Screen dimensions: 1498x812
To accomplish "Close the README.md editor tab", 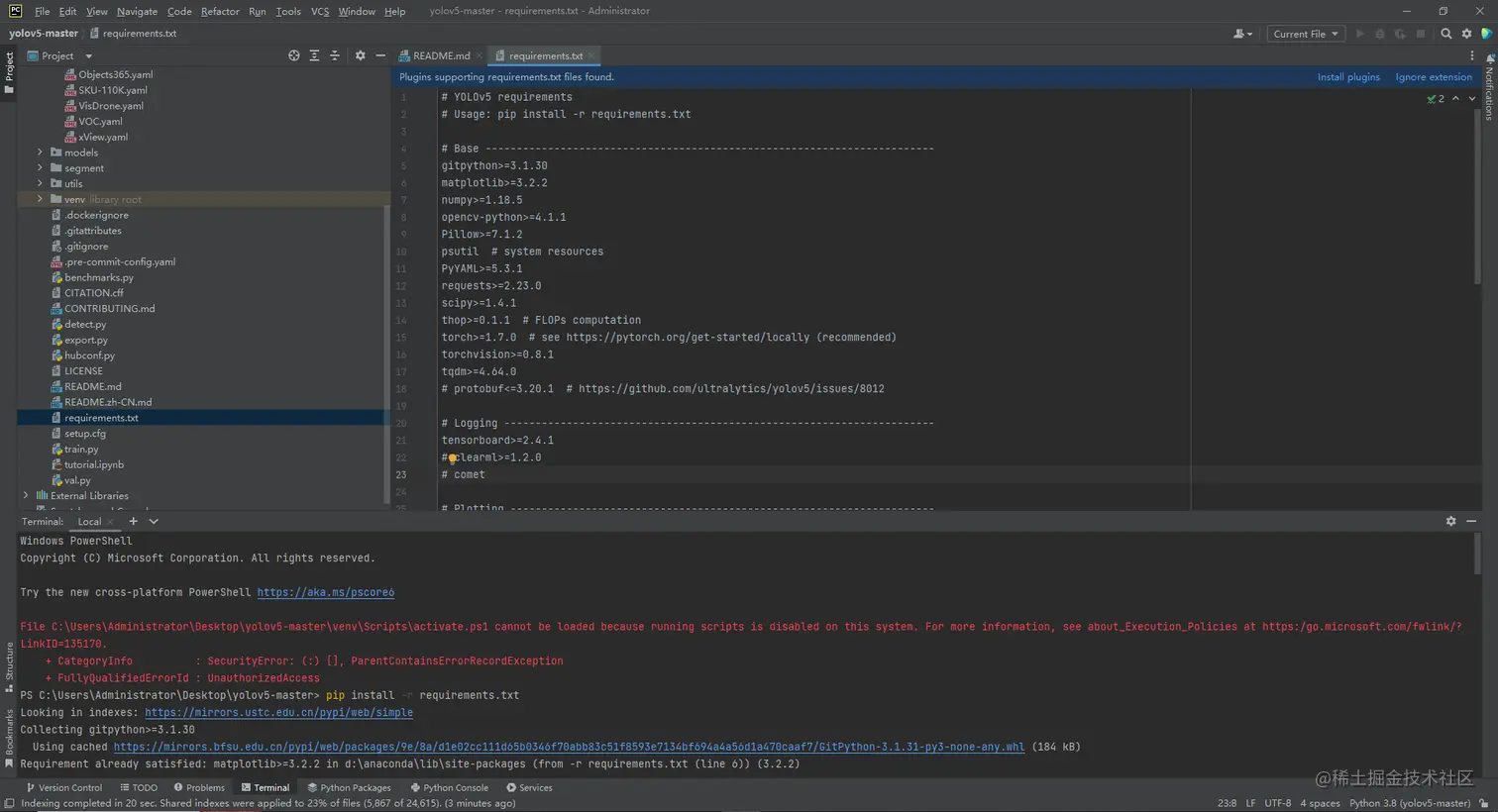I will pos(479,56).
